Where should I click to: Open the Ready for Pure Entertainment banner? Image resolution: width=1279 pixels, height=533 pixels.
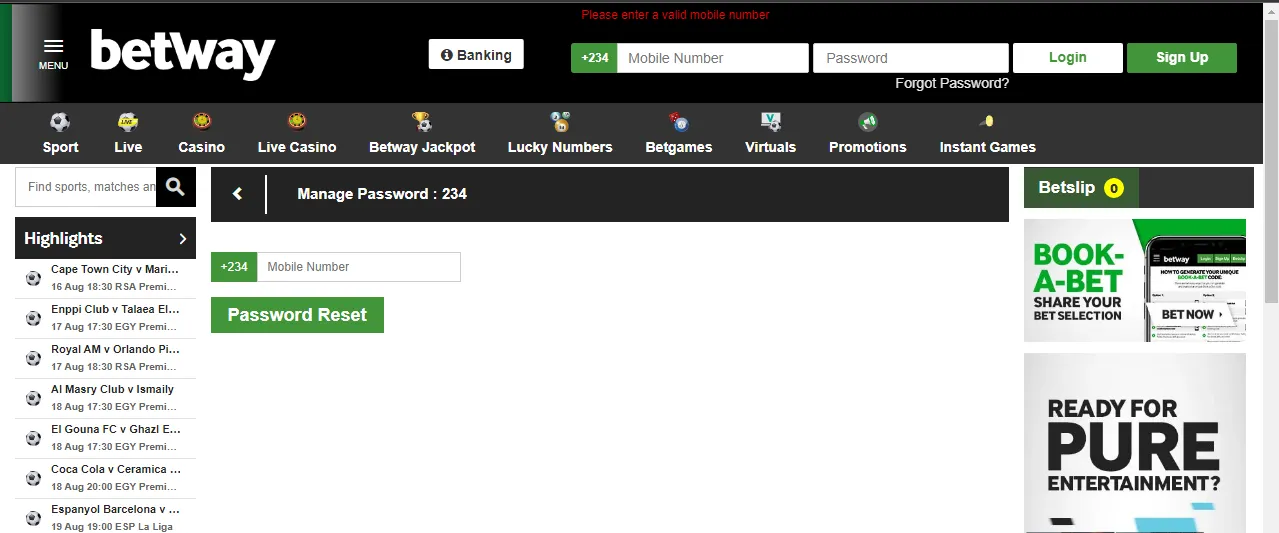[x=1135, y=443]
